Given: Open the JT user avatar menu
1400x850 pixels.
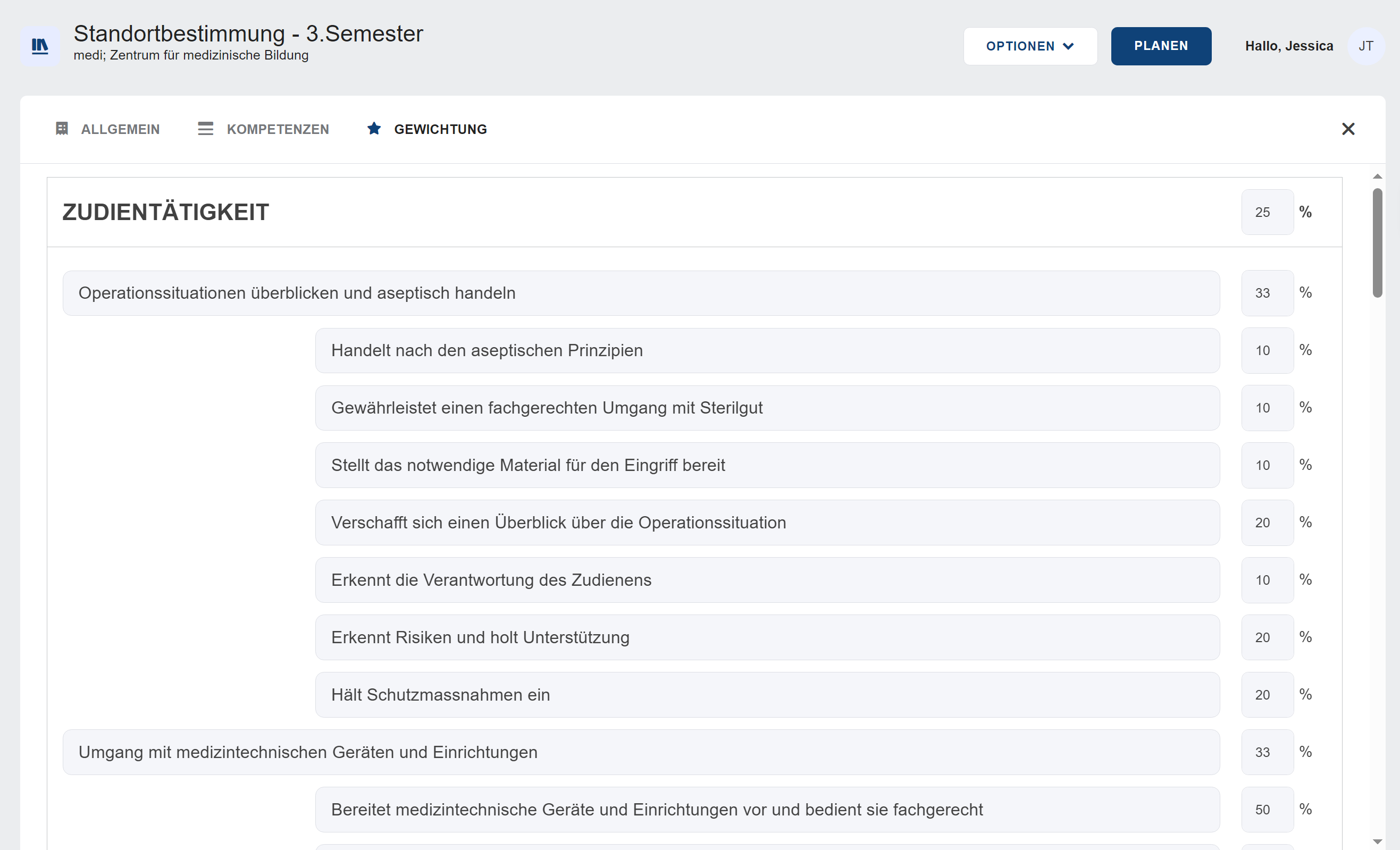Looking at the screenshot, I should (x=1365, y=46).
